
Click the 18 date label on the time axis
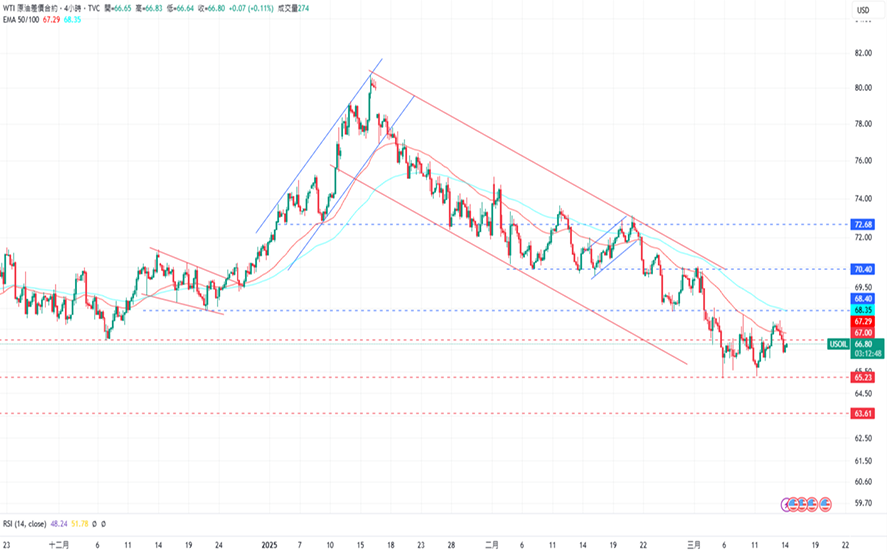tap(390, 545)
